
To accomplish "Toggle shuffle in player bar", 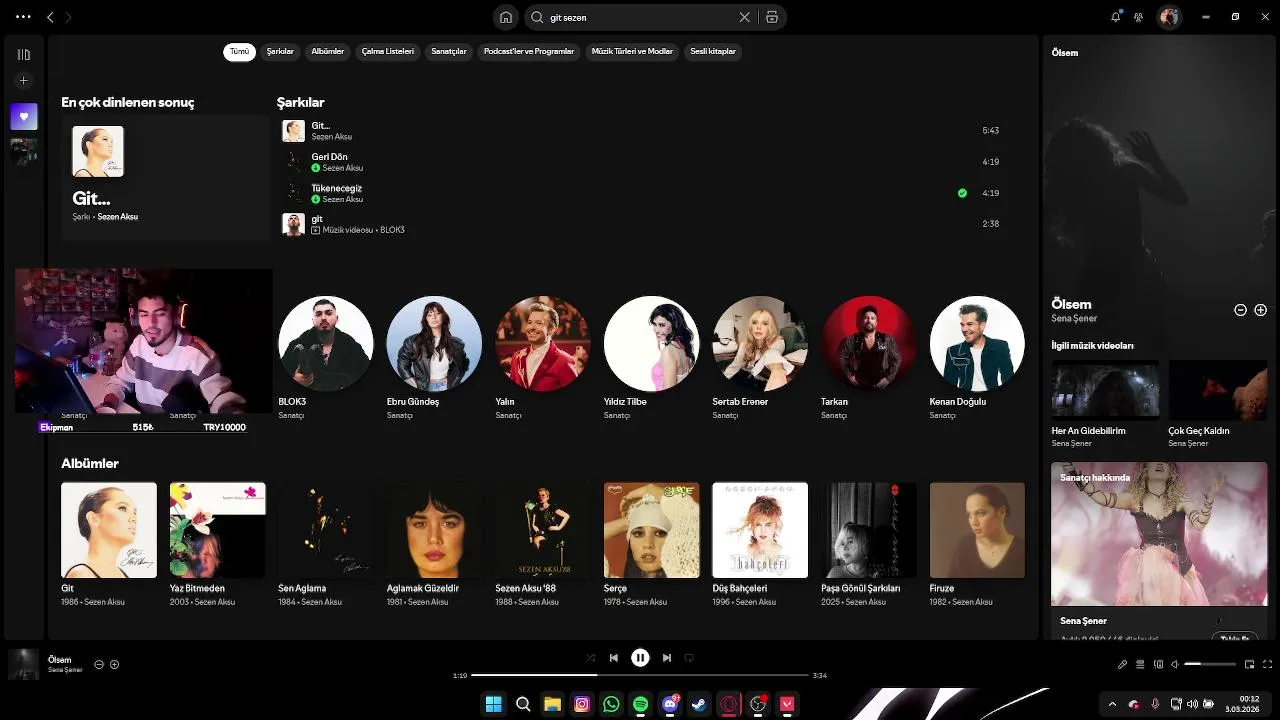I will click(590, 658).
